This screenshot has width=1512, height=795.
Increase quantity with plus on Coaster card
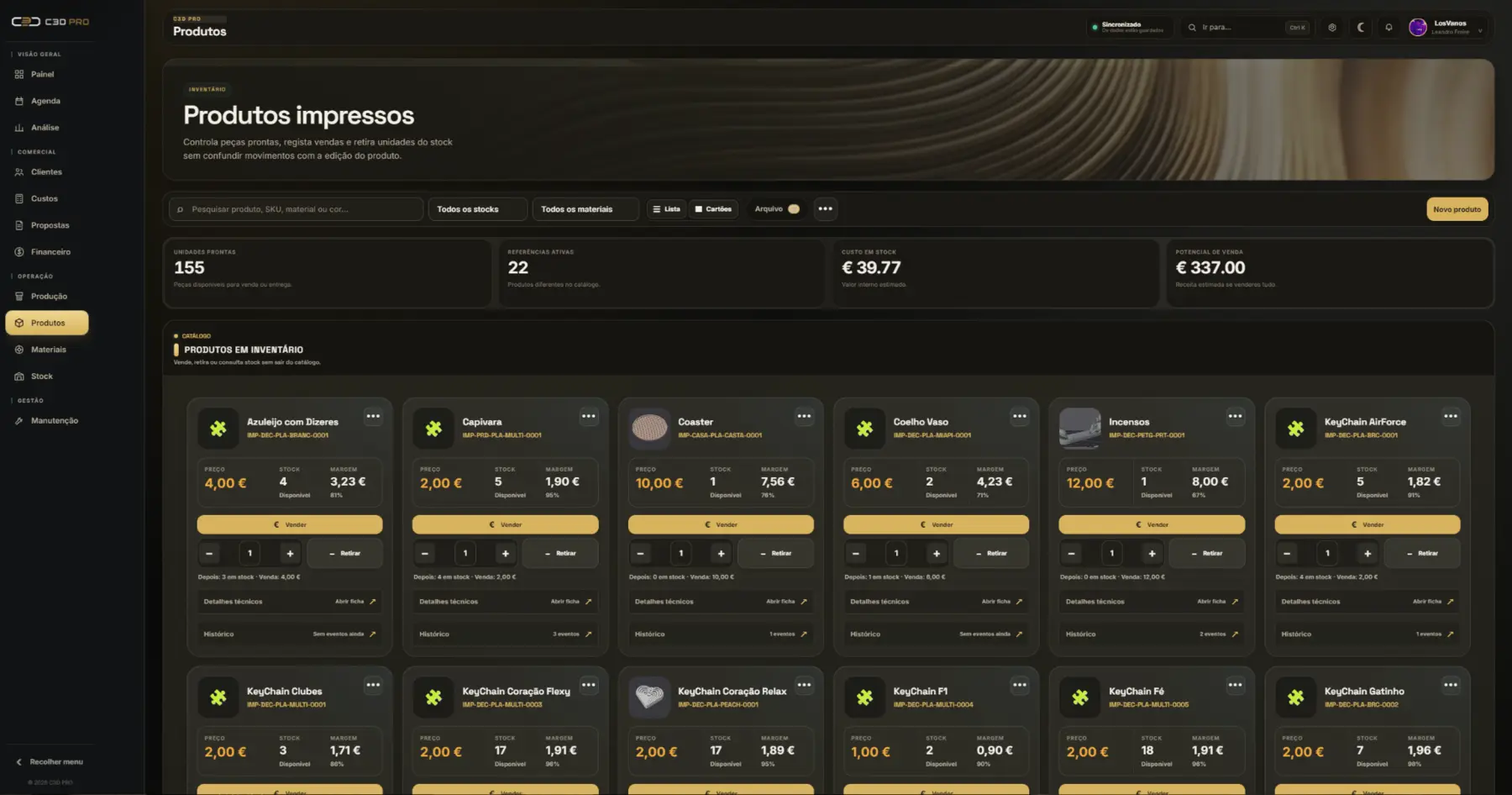pos(721,554)
